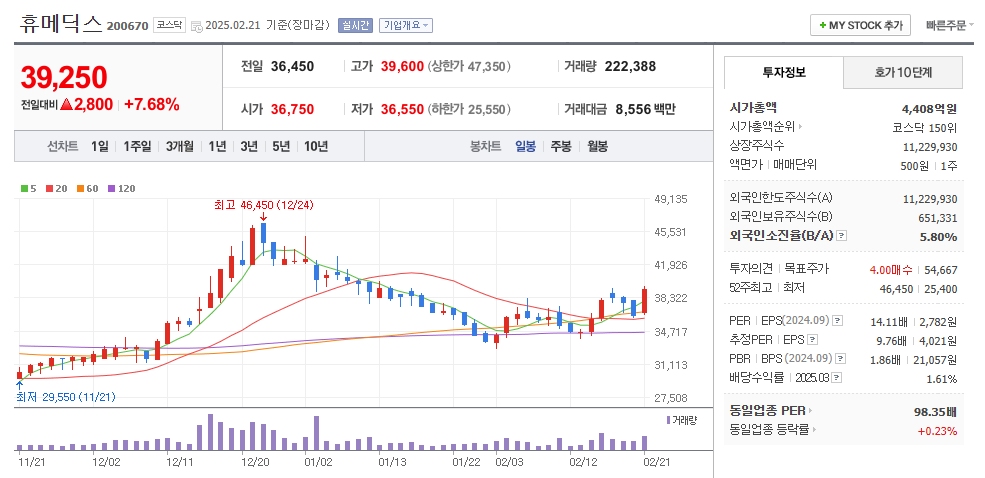Click the 외국인보유주식수(B) label
Viewport: 985px width, 478px height.
[781, 217]
